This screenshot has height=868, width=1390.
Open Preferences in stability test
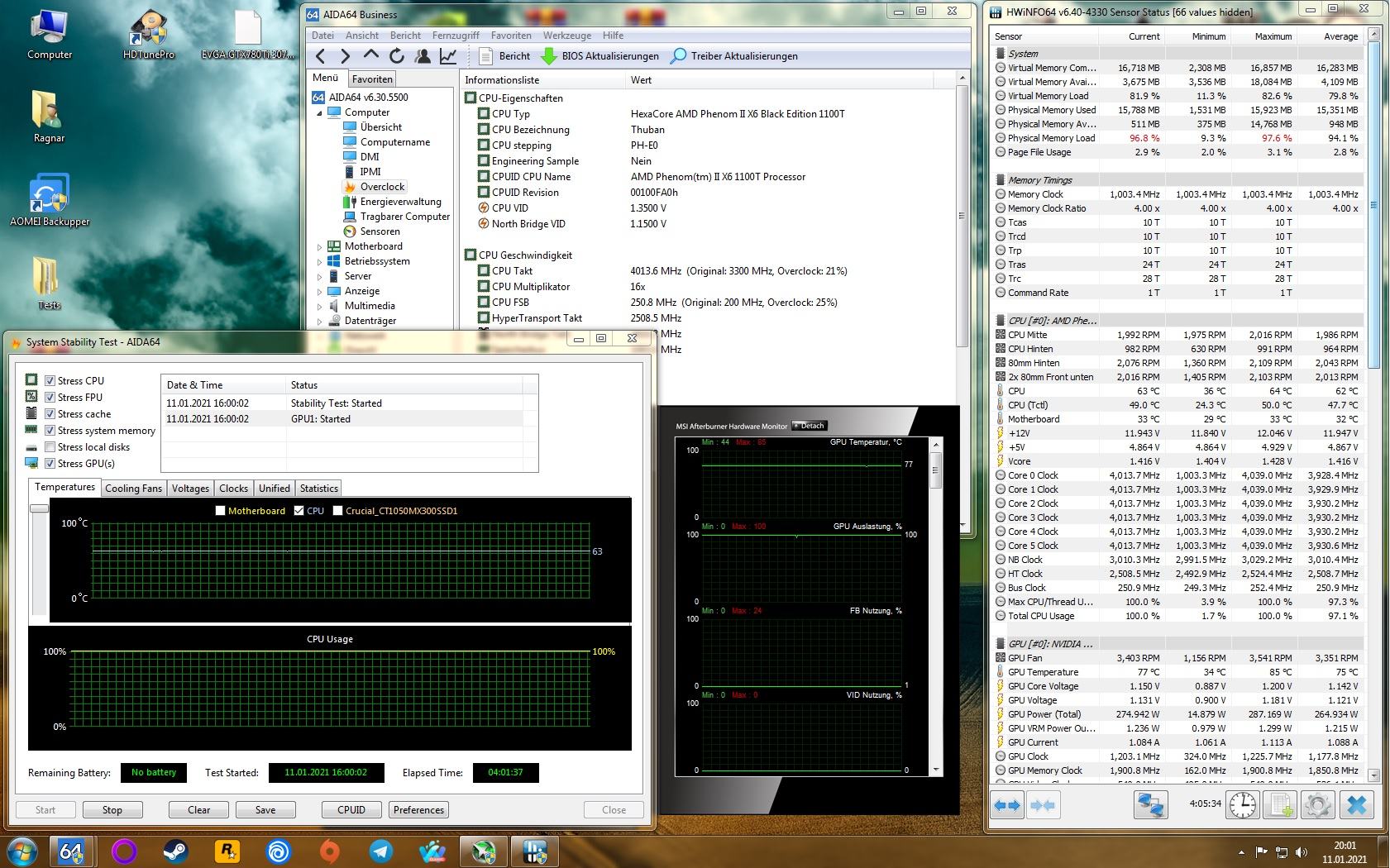pyautogui.click(x=418, y=810)
